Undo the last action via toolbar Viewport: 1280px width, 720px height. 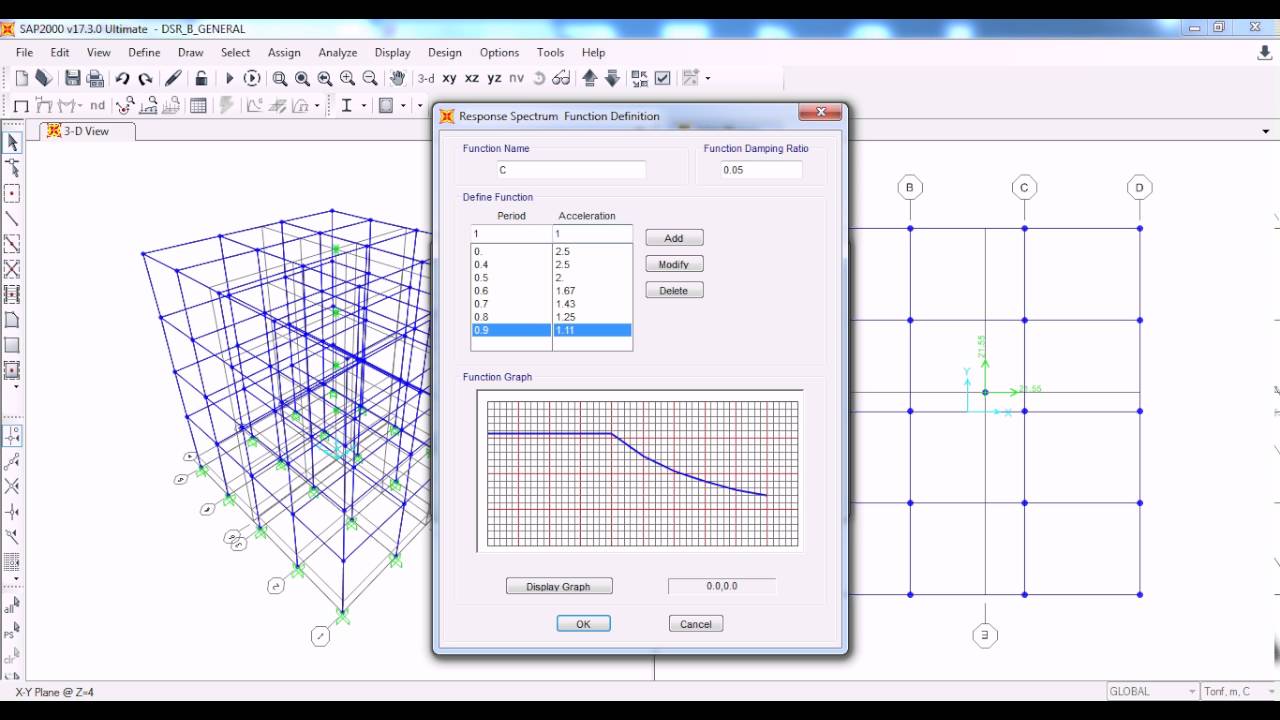(122, 78)
